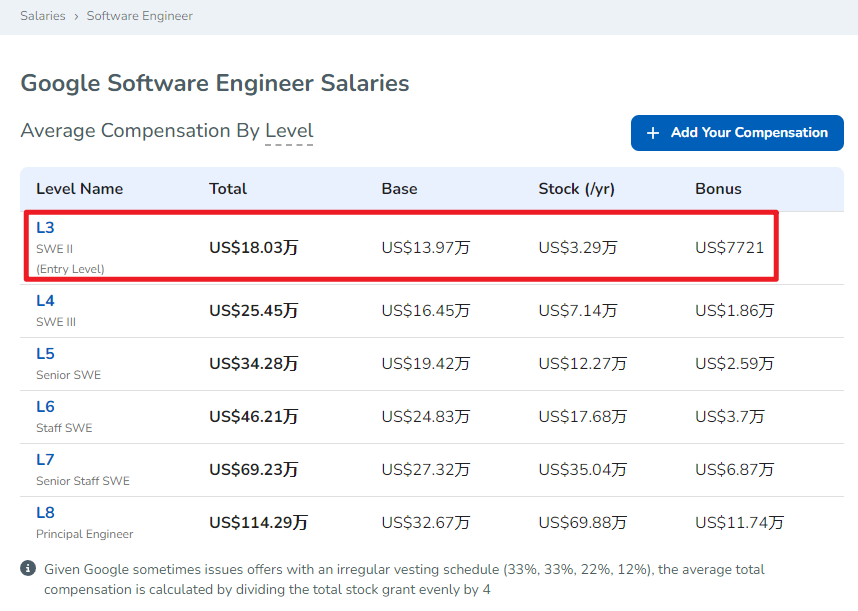Click the L8 stock value US$69.88万
858x611 pixels.
[x=582, y=522]
